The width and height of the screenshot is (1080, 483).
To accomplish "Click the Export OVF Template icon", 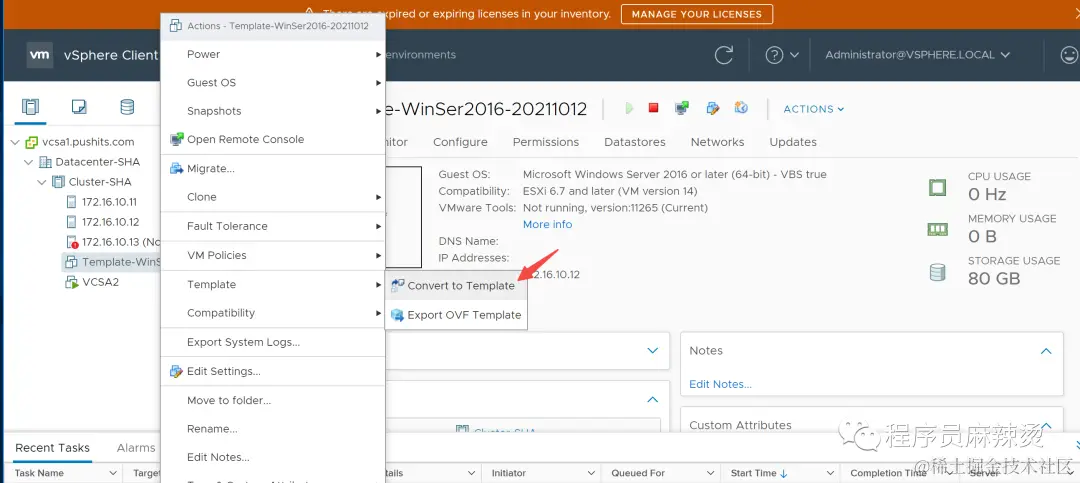I will click(x=397, y=315).
